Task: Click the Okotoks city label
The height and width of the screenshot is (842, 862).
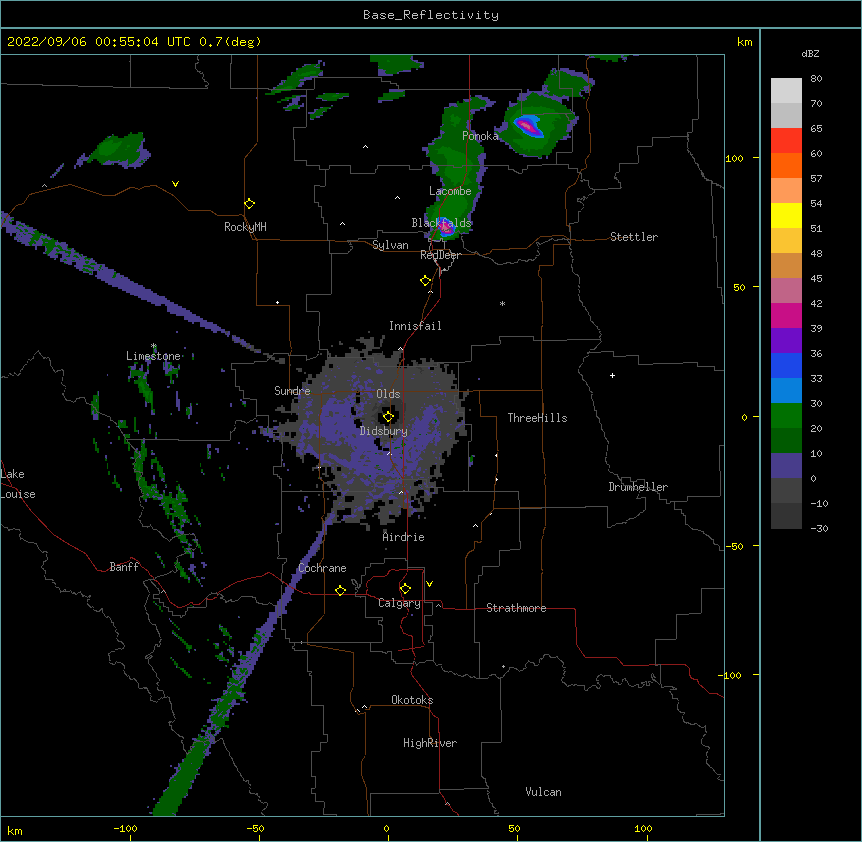Action: tap(412, 700)
